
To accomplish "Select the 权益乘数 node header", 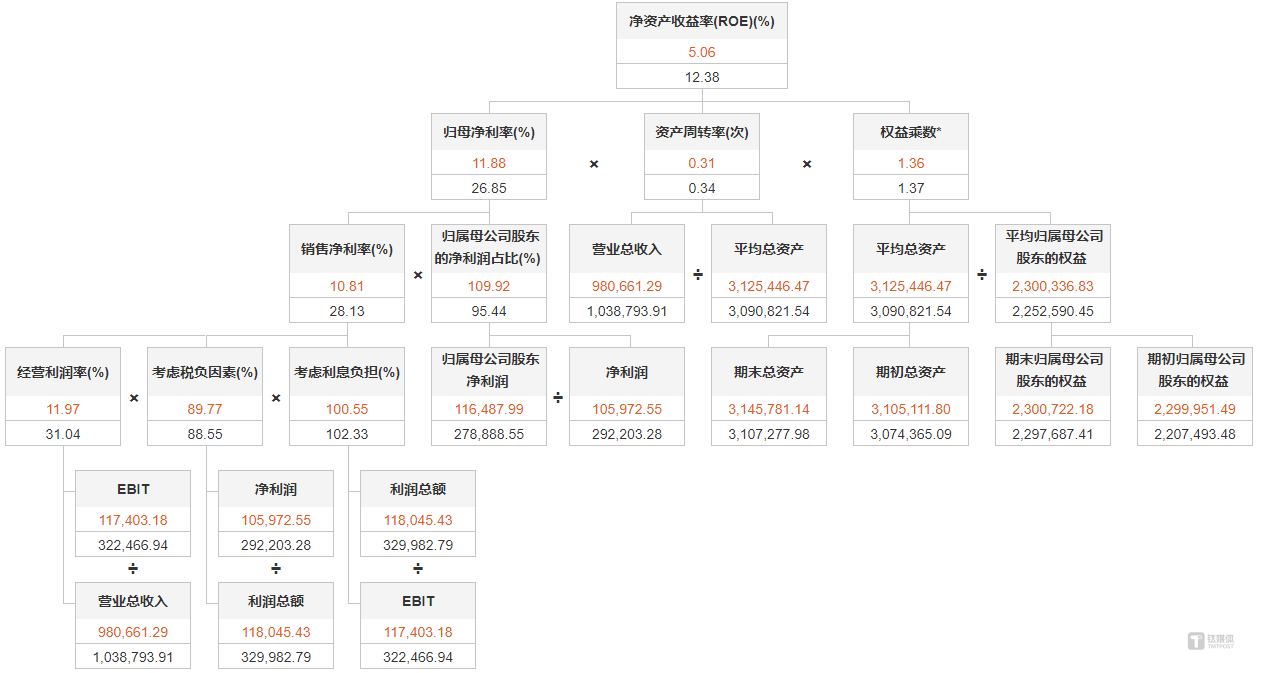I will 910,131.
